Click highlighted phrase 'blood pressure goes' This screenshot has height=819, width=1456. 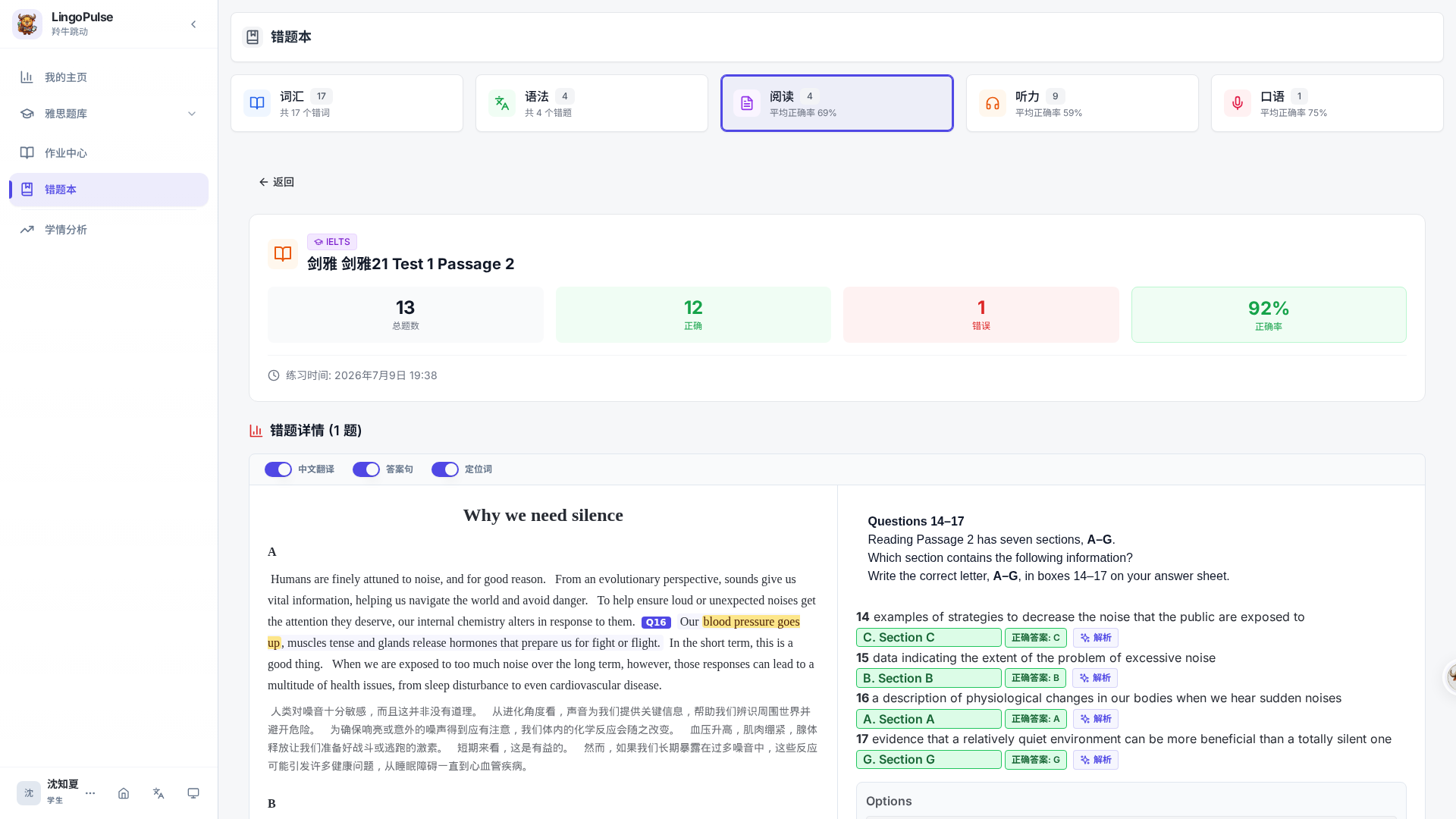point(751,622)
